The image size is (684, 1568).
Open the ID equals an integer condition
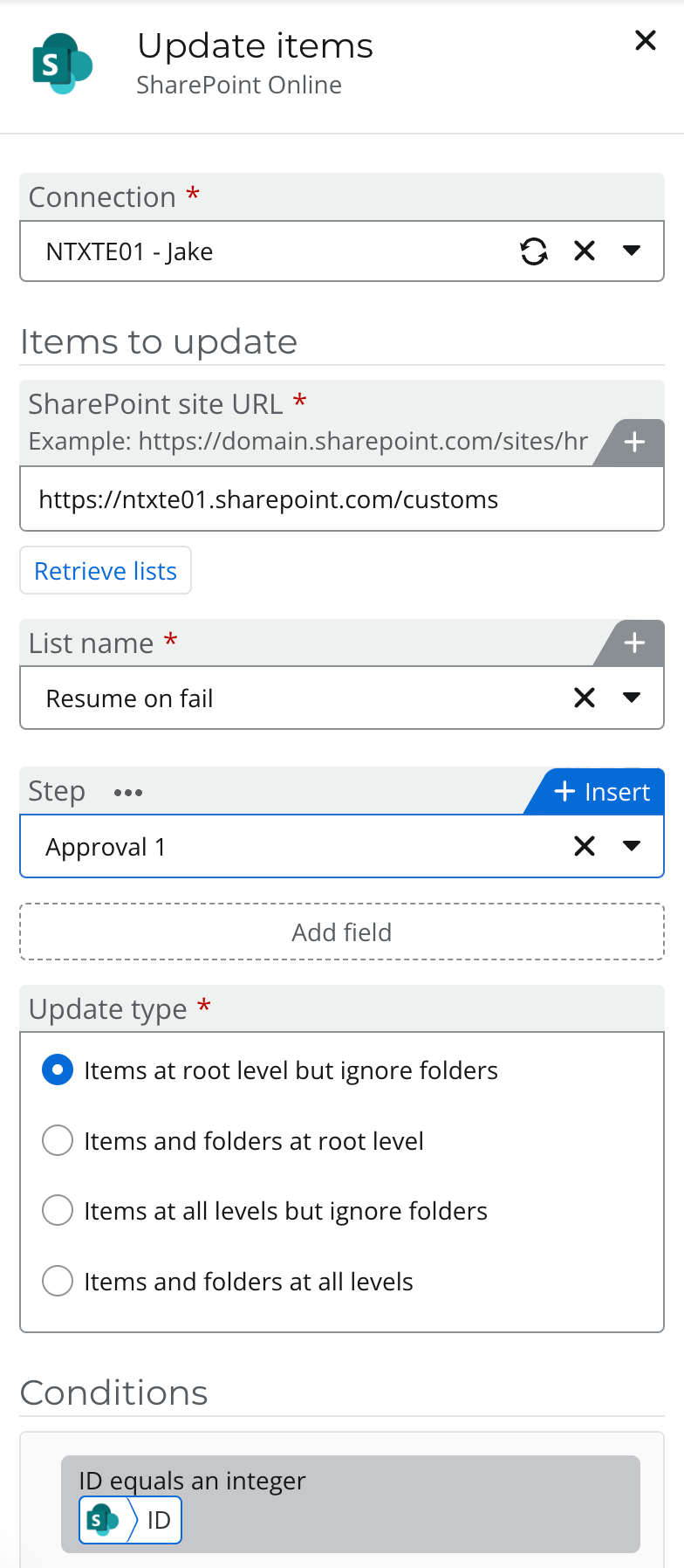pos(351,1504)
